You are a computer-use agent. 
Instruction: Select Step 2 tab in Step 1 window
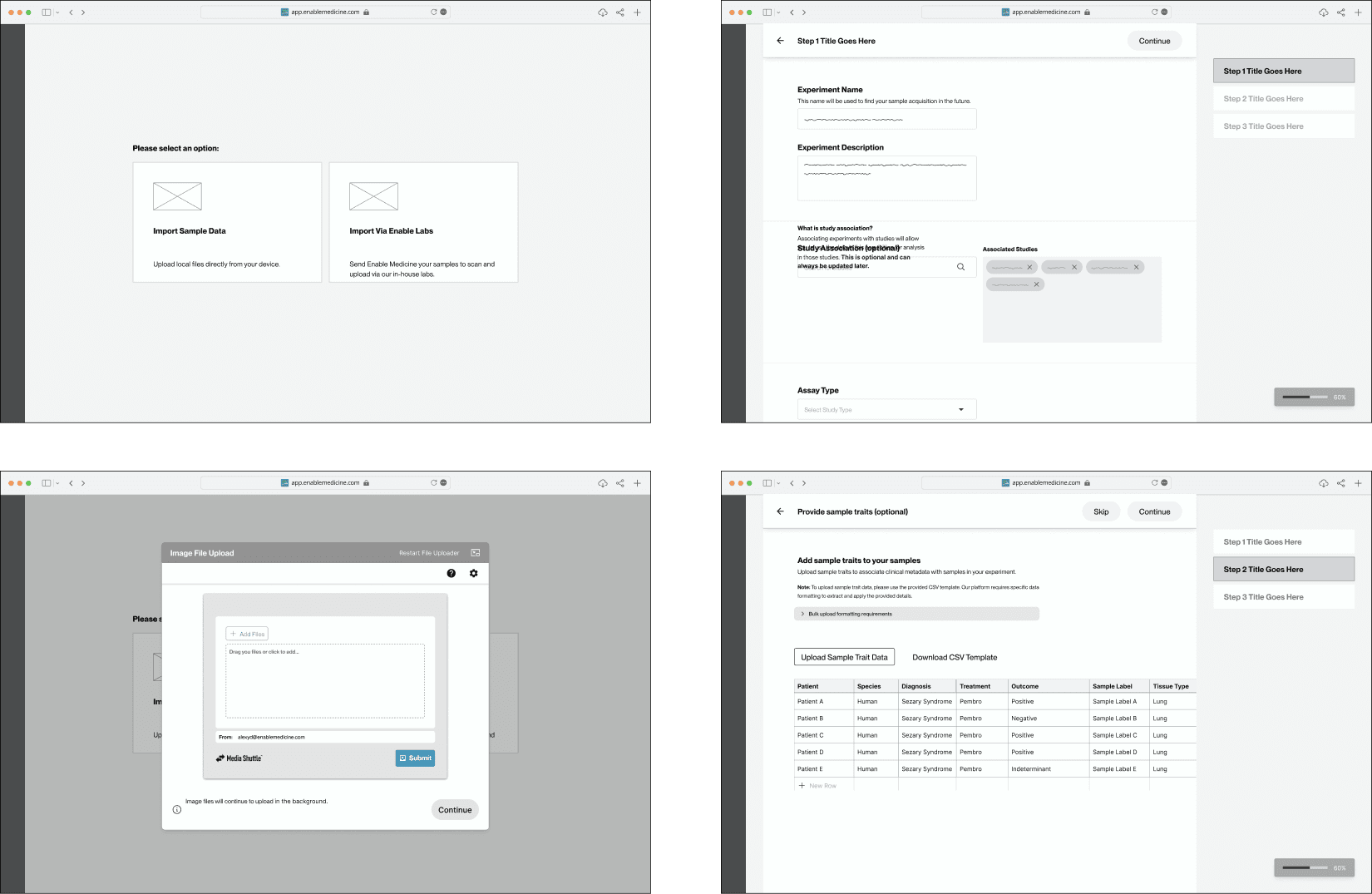(1284, 99)
